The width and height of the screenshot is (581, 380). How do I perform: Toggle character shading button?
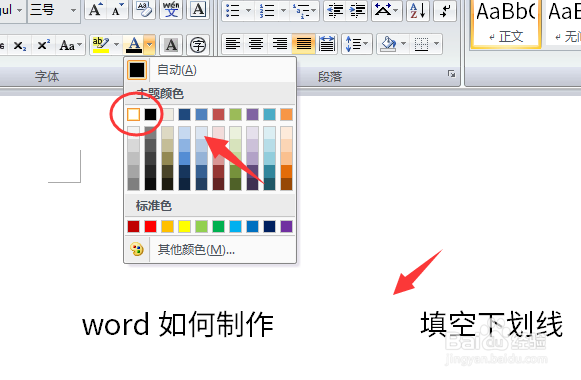(171, 45)
